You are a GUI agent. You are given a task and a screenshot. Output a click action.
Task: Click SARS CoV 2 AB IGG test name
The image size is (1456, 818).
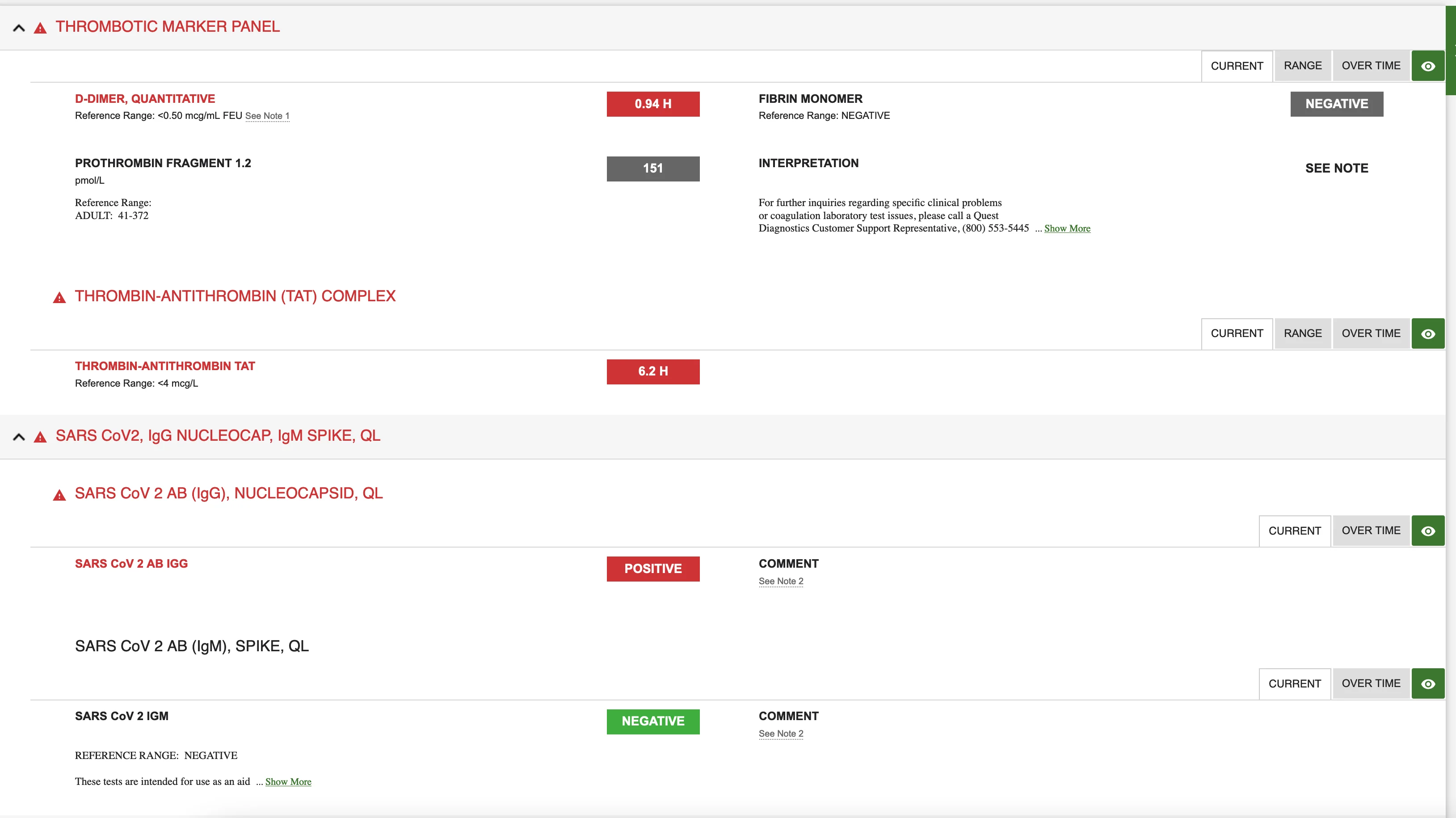point(131,564)
